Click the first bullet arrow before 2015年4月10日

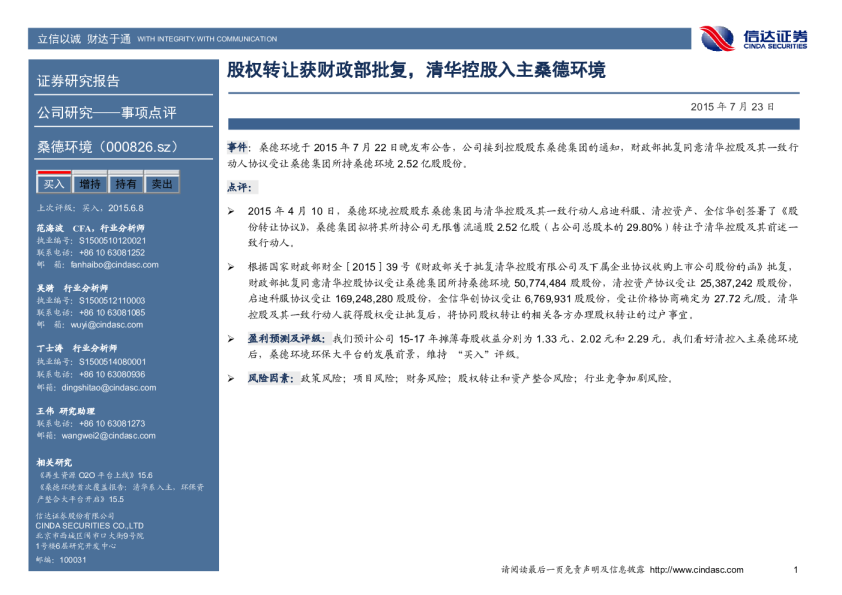pyautogui.click(x=232, y=212)
